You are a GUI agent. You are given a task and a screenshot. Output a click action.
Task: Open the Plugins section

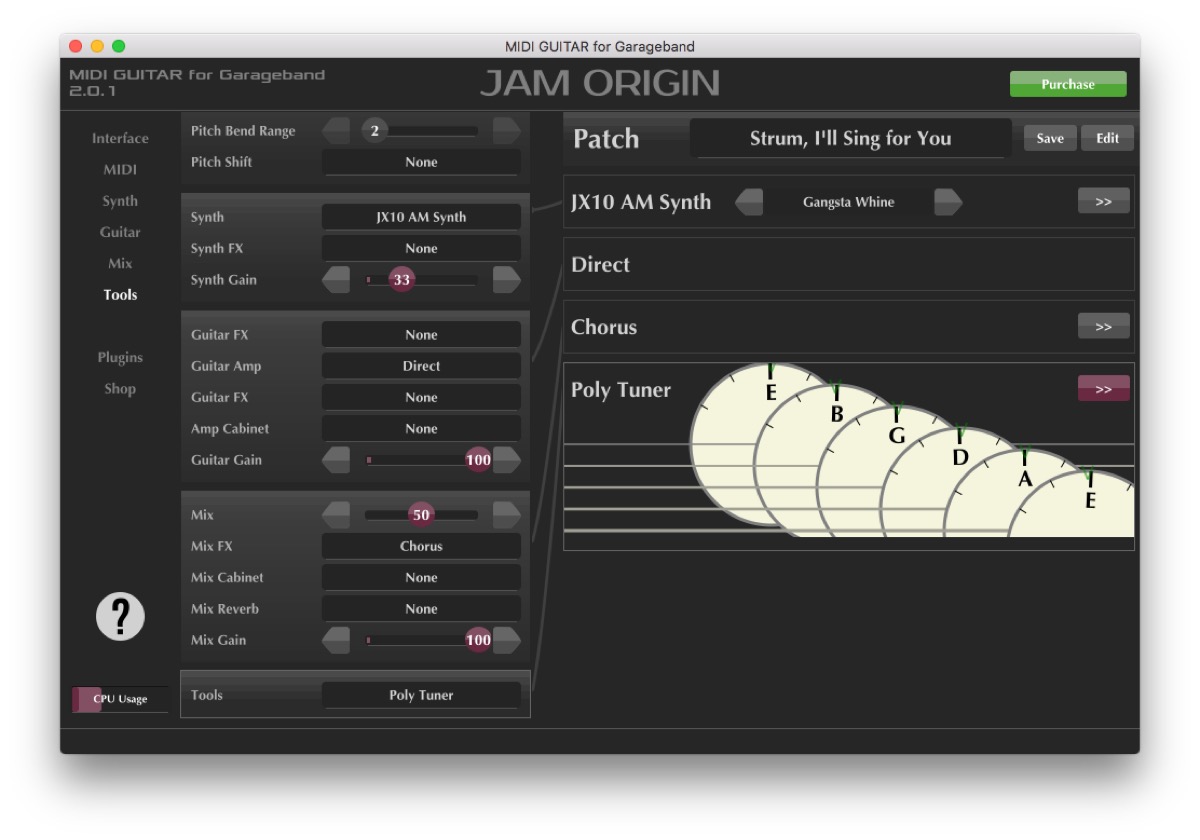click(x=120, y=357)
